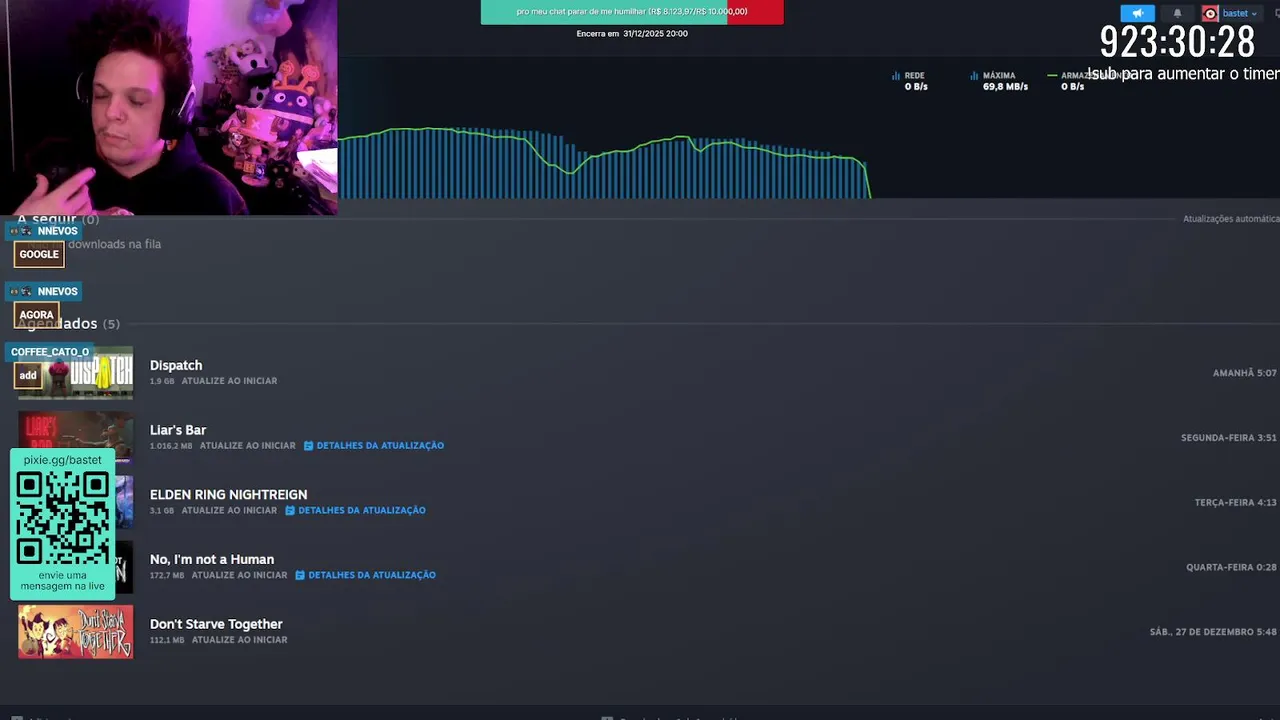Open ELDEN RING NIGHTREIGN update details icon
1280x720 pixels.
[x=290, y=510]
